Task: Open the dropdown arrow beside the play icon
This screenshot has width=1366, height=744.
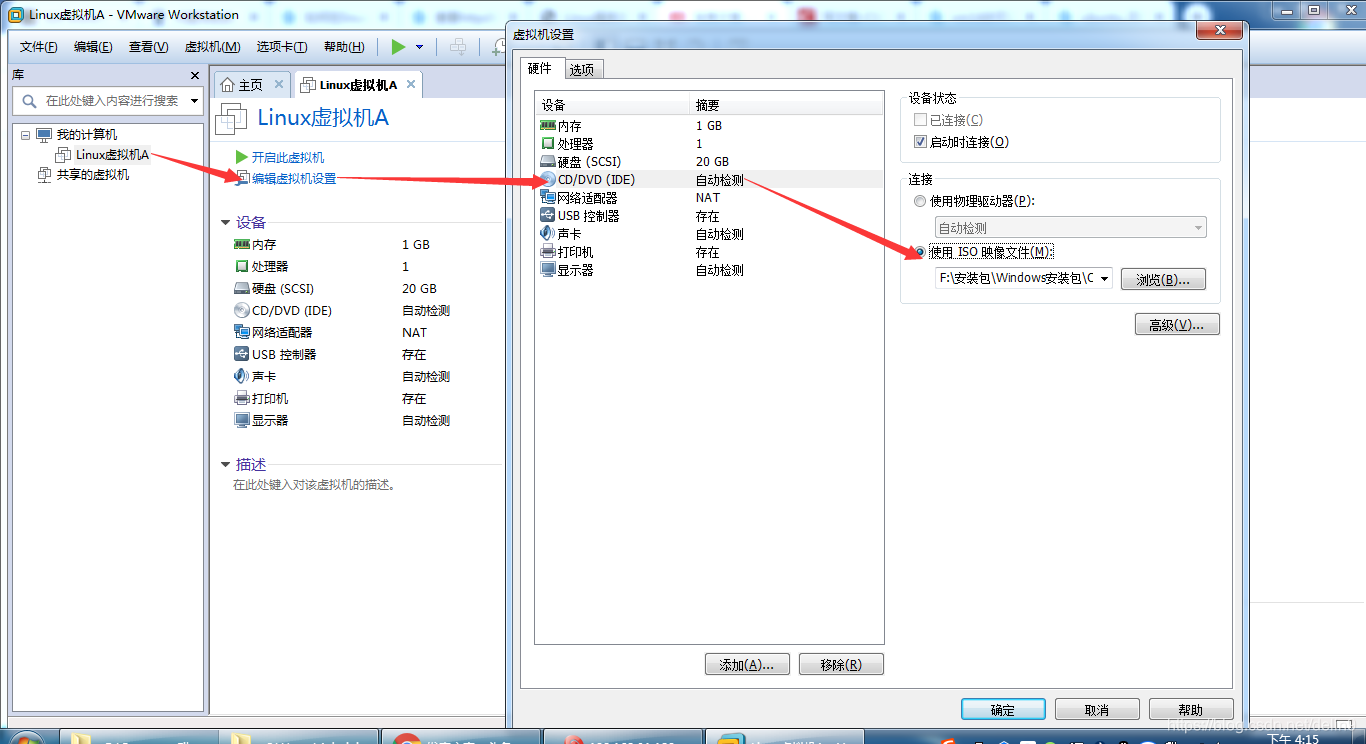Action: coord(419,47)
